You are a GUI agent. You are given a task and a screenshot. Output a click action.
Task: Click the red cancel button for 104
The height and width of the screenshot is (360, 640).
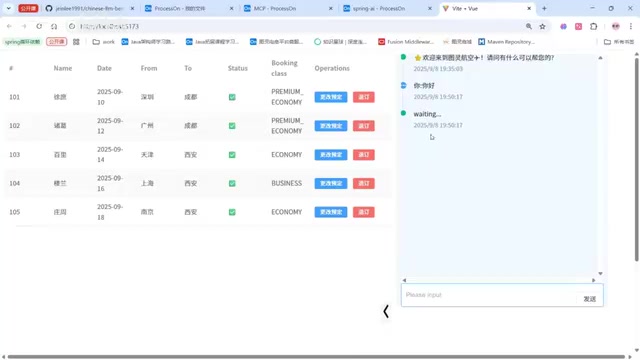pyautogui.click(x=363, y=183)
